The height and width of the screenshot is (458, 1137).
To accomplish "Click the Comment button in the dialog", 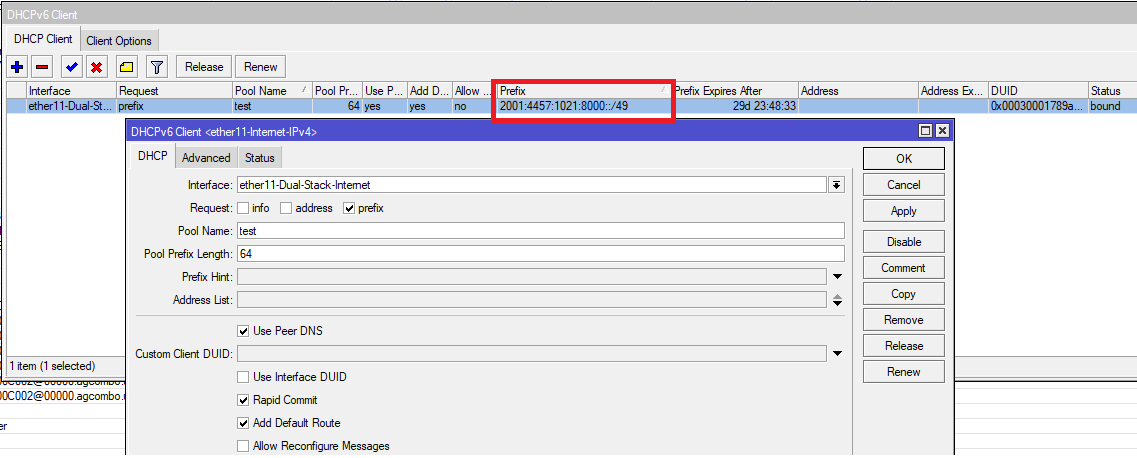I will pos(904,267).
